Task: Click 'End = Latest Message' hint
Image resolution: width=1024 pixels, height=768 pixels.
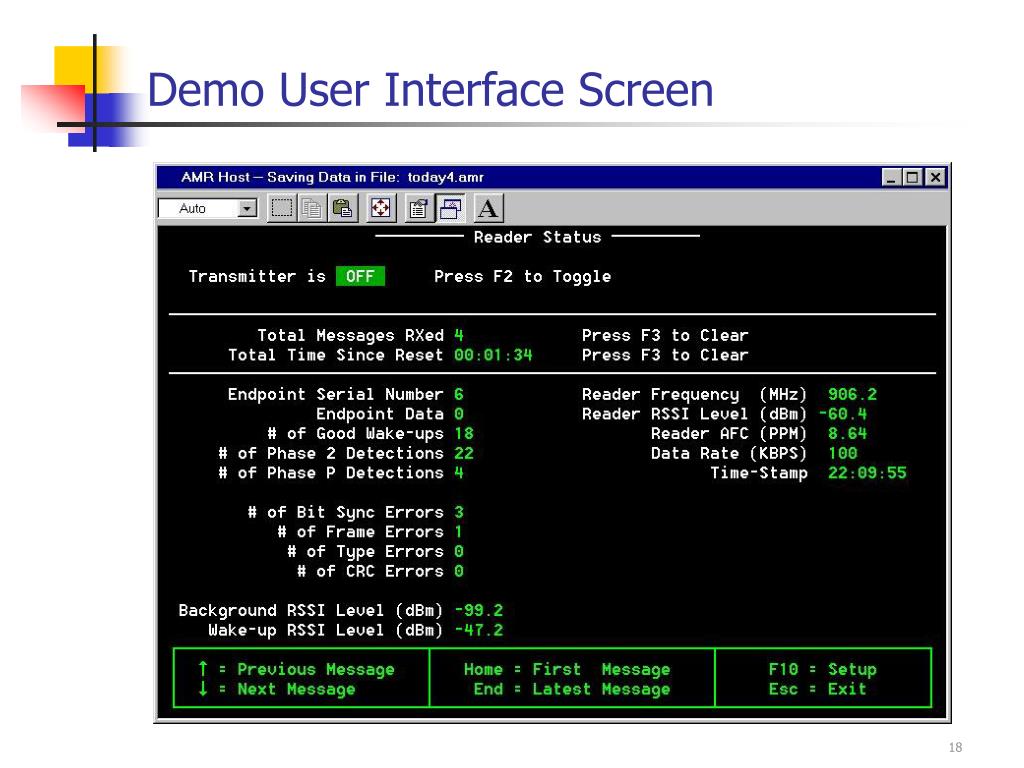Action: [x=572, y=689]
